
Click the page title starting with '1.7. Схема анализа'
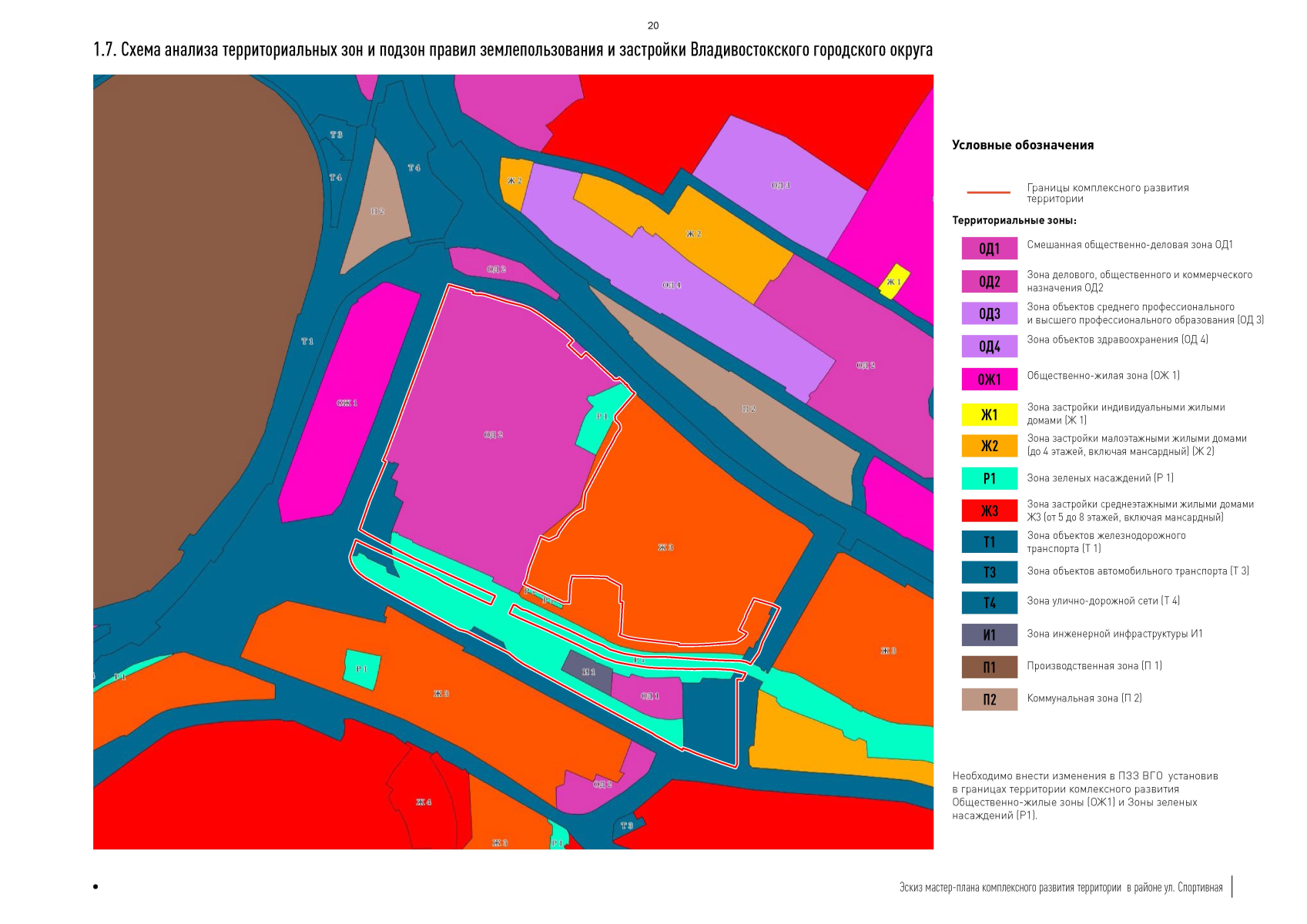click(x=512, y=50)
